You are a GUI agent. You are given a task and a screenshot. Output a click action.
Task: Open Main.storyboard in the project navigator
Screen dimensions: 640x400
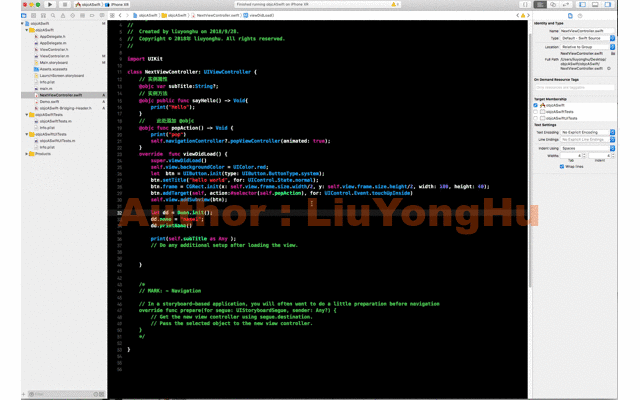53,62
